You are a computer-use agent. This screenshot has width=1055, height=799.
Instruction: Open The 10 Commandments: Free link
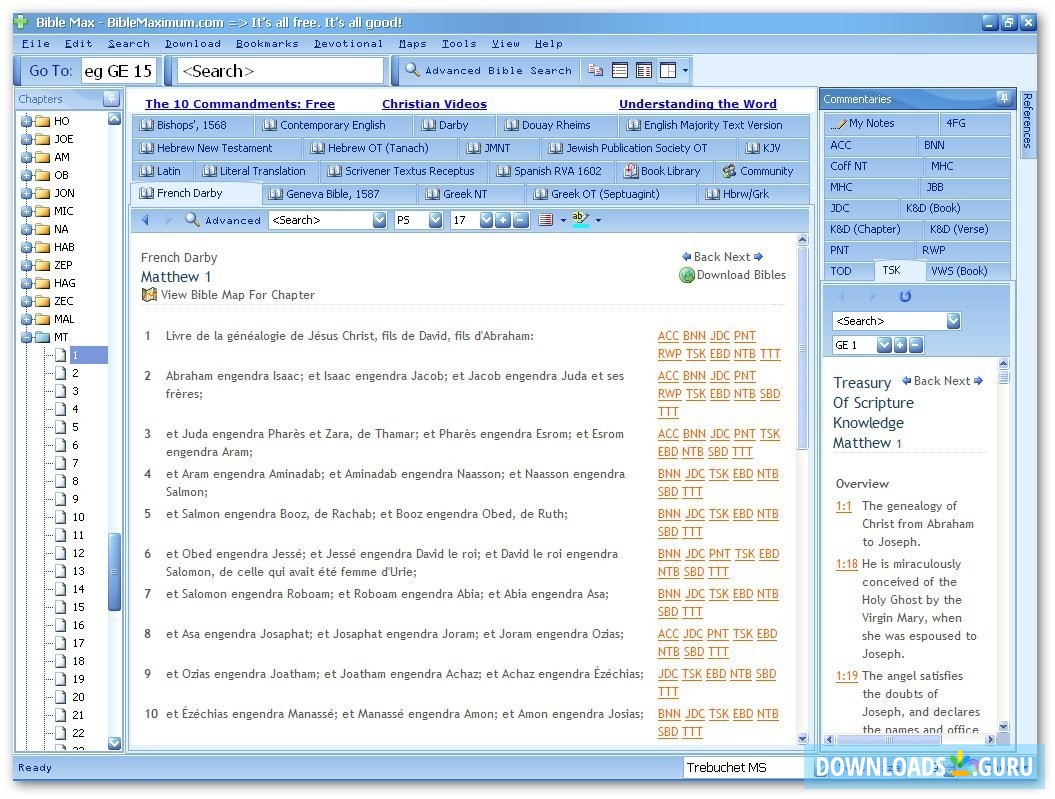click(240, 104)
